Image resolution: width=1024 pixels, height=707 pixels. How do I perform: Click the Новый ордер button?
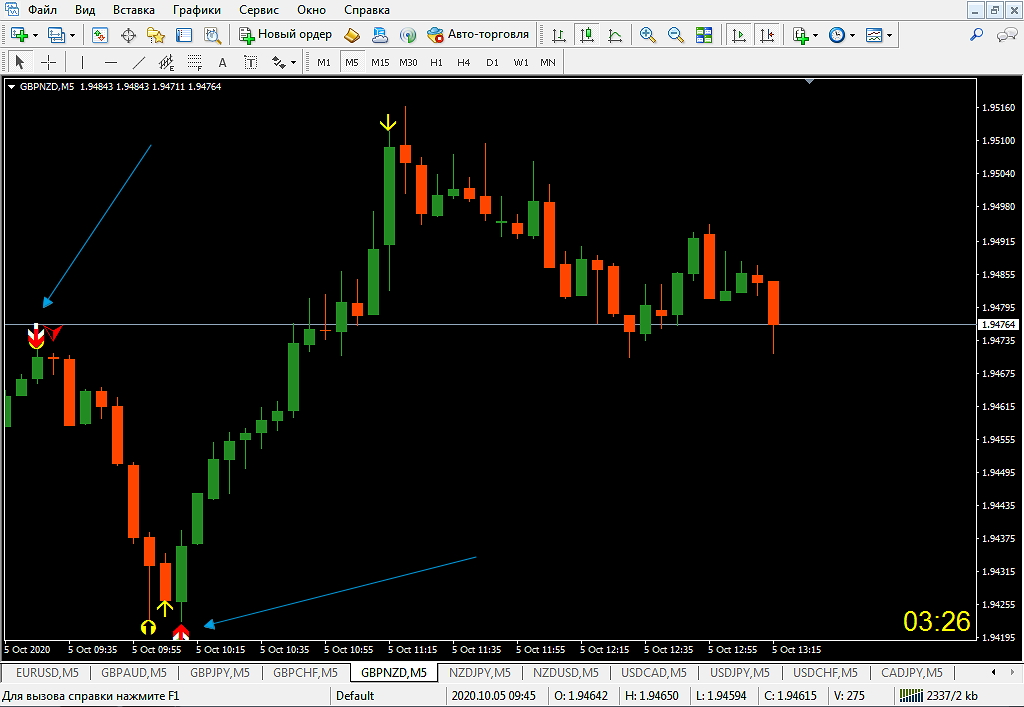[285, 35]
